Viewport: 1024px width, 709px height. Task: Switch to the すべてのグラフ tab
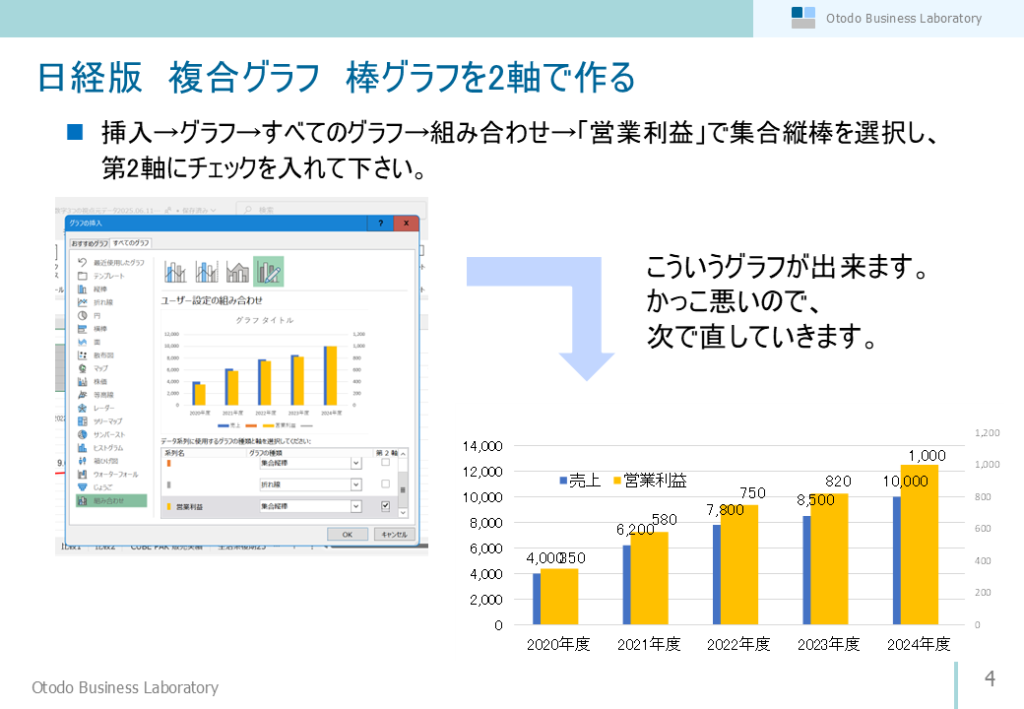pos(131,243)
